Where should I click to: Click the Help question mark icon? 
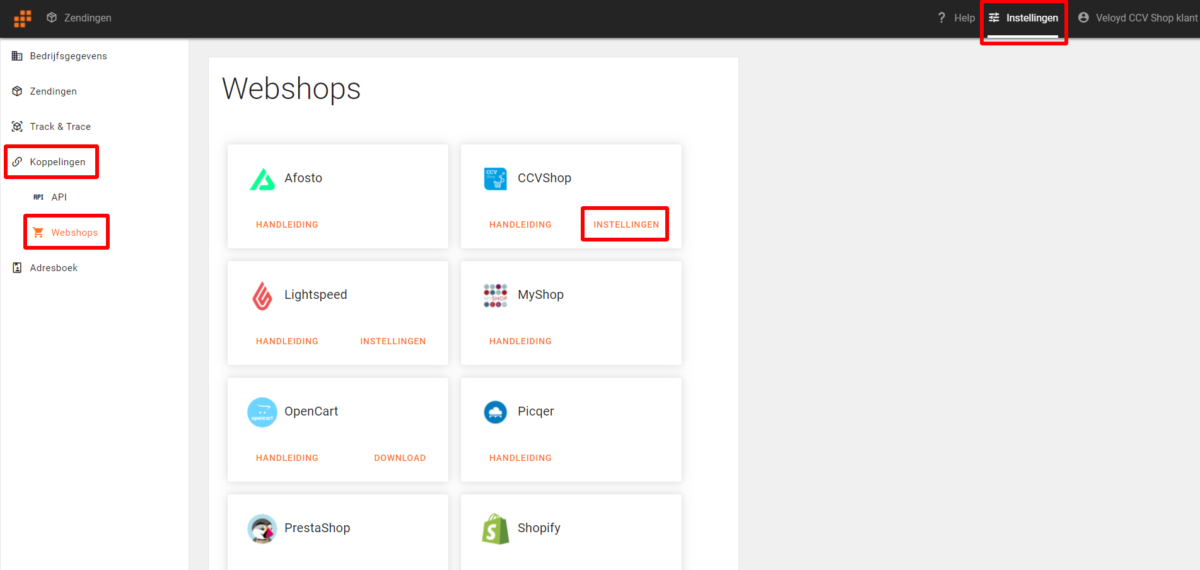coord(941,18)
